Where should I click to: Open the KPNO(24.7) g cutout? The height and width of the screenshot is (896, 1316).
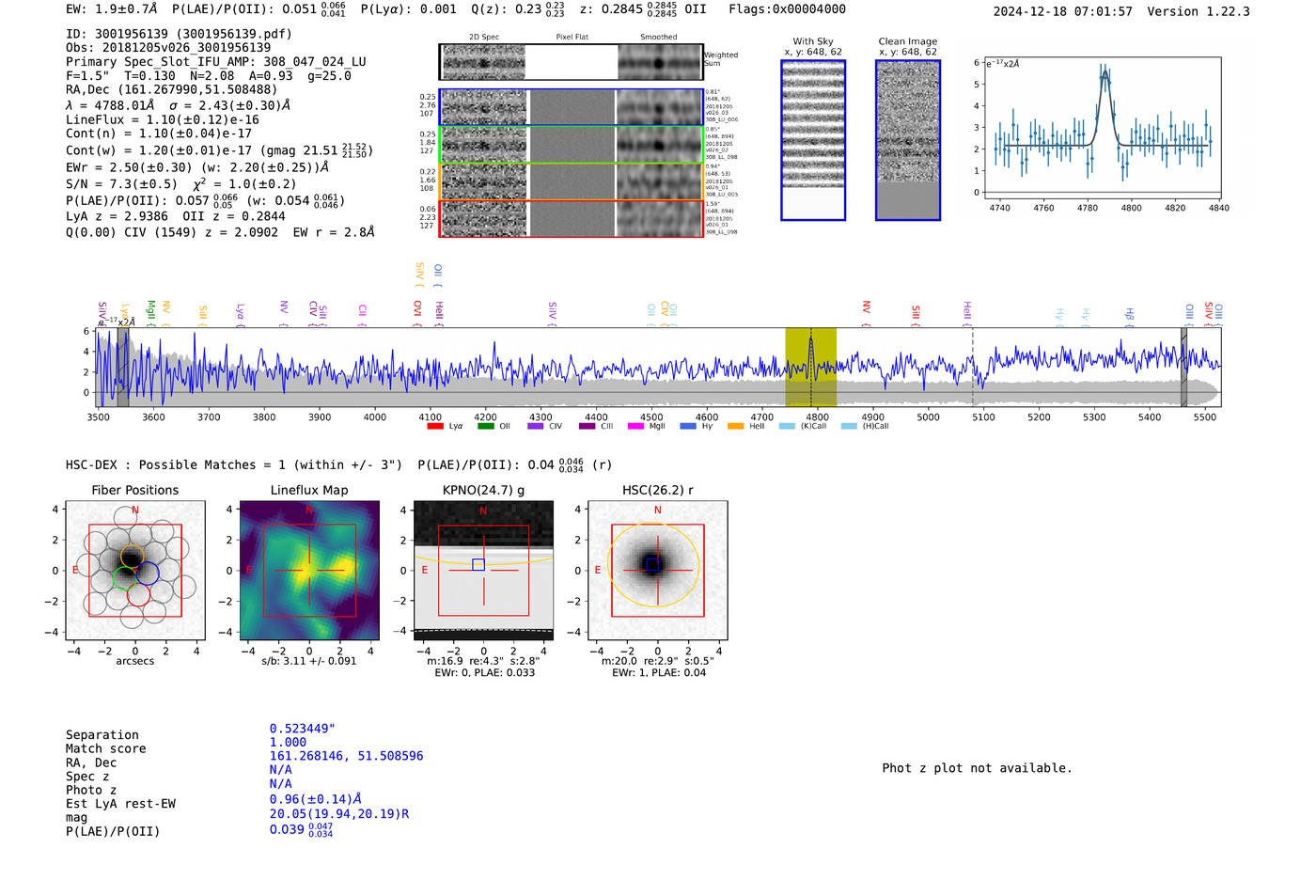[x=483, y=570]
